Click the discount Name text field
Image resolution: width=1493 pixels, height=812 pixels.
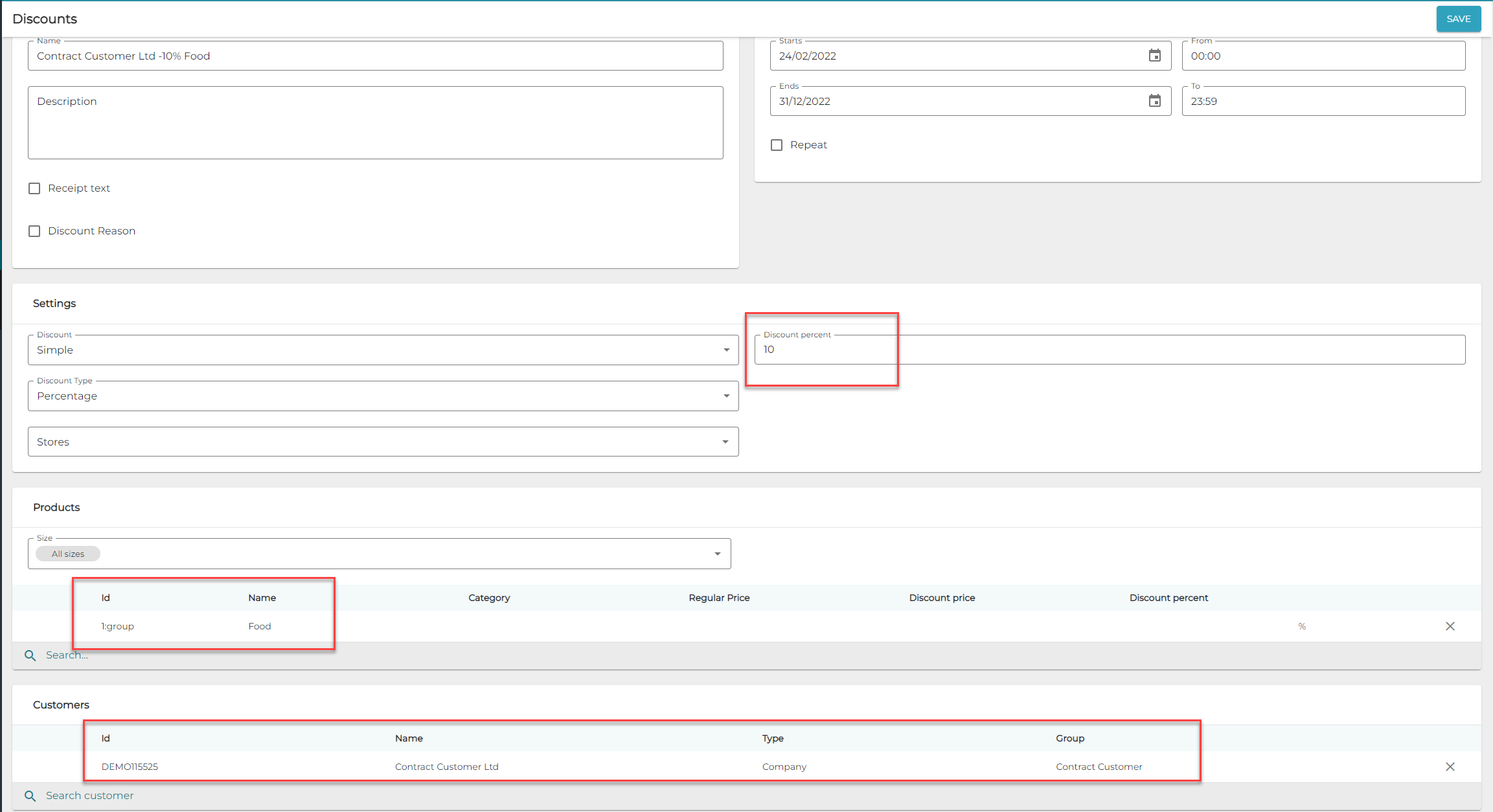(x=375, y=56)
